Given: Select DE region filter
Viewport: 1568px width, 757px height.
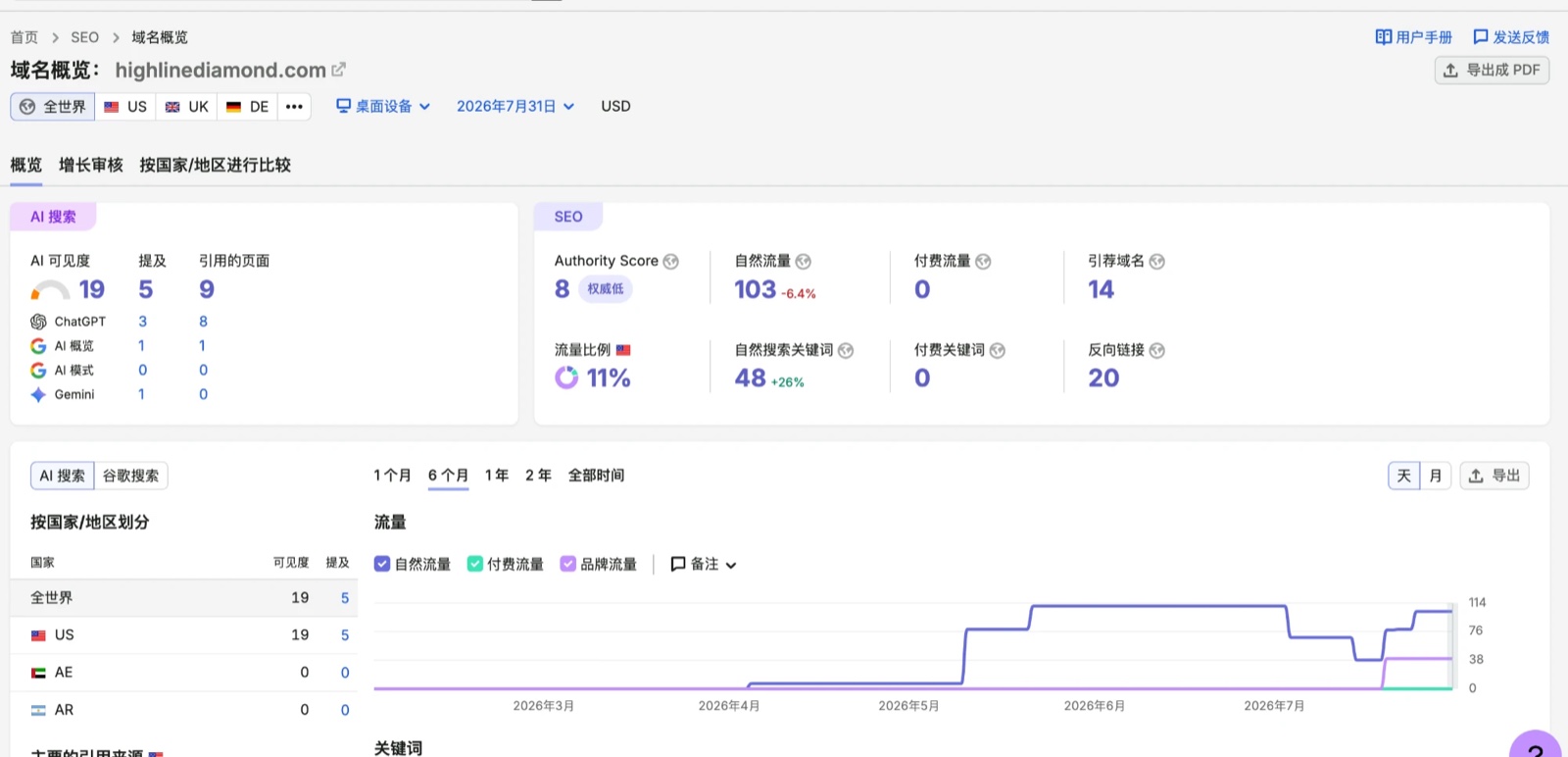Looking at the screenshot, I should click(x=247, y=107).
